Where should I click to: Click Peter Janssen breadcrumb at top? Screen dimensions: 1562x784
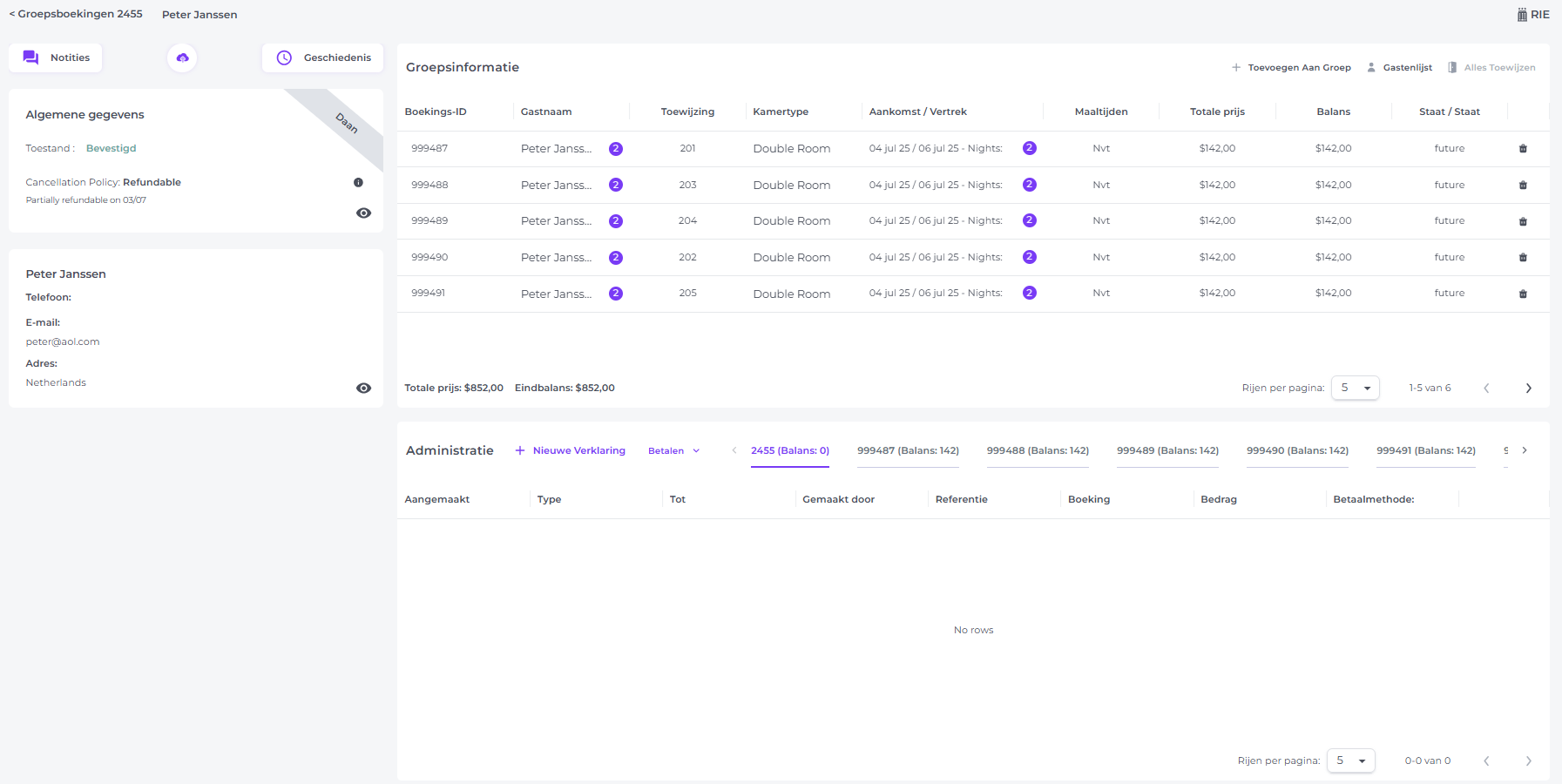pos(199,15)
